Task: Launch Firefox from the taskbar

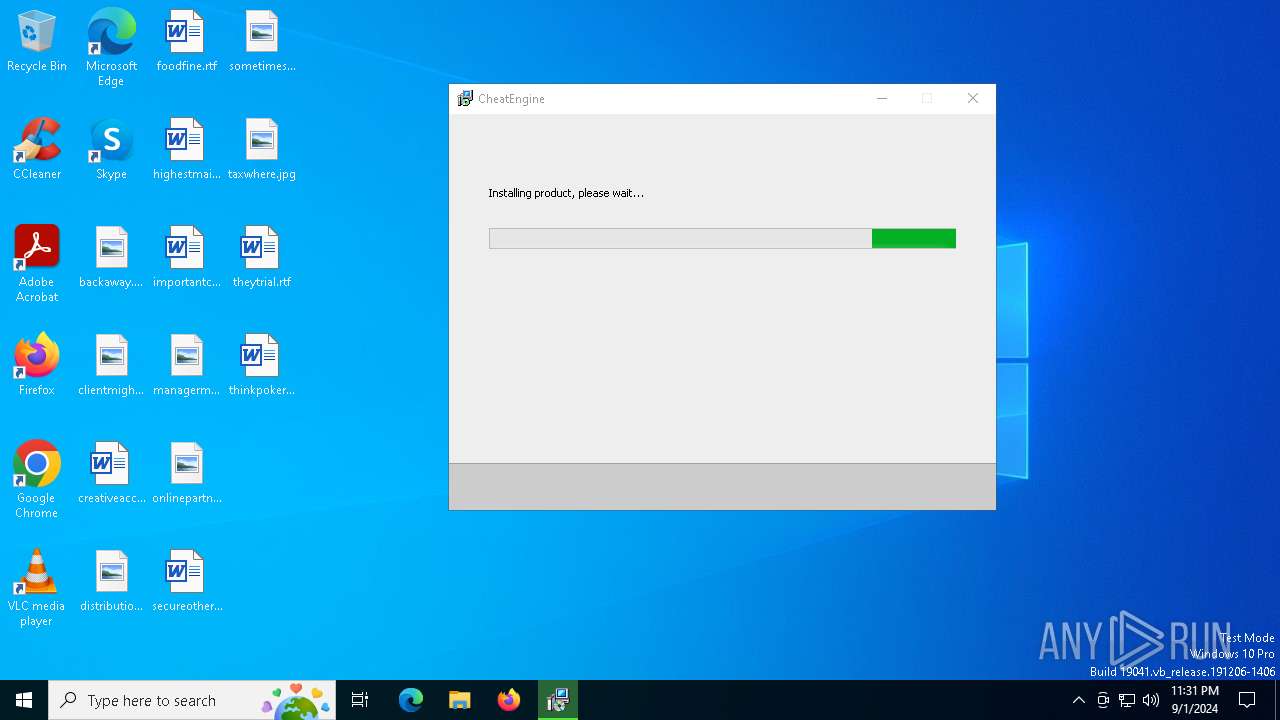Action: point(509,700)
